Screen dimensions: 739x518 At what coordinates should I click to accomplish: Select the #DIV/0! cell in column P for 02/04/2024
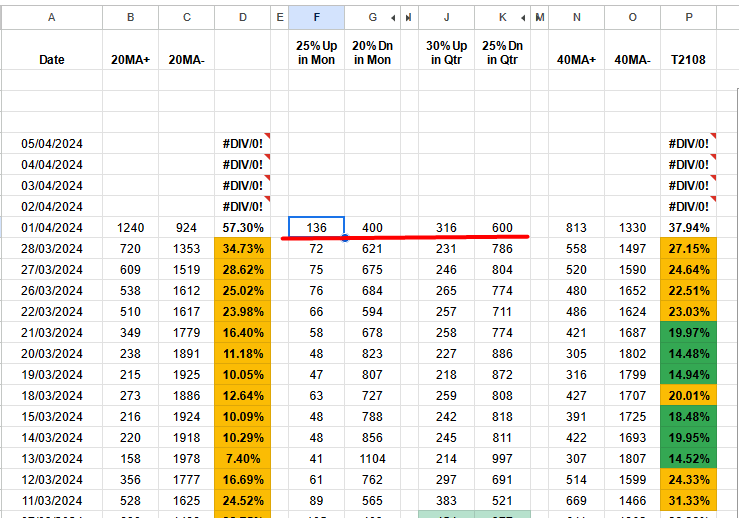[689, 206]
